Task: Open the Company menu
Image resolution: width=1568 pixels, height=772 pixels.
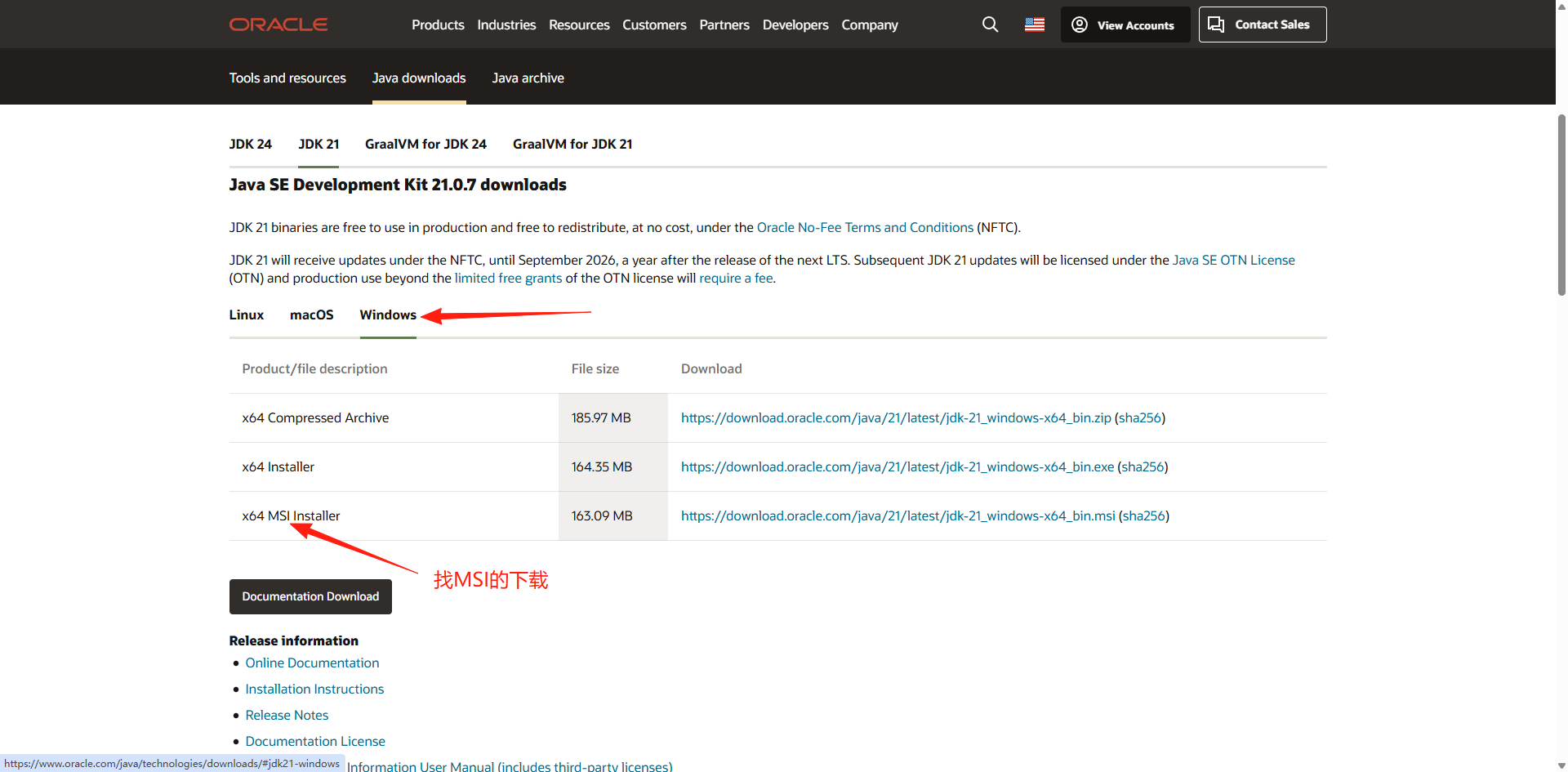Action: [870, 25]
